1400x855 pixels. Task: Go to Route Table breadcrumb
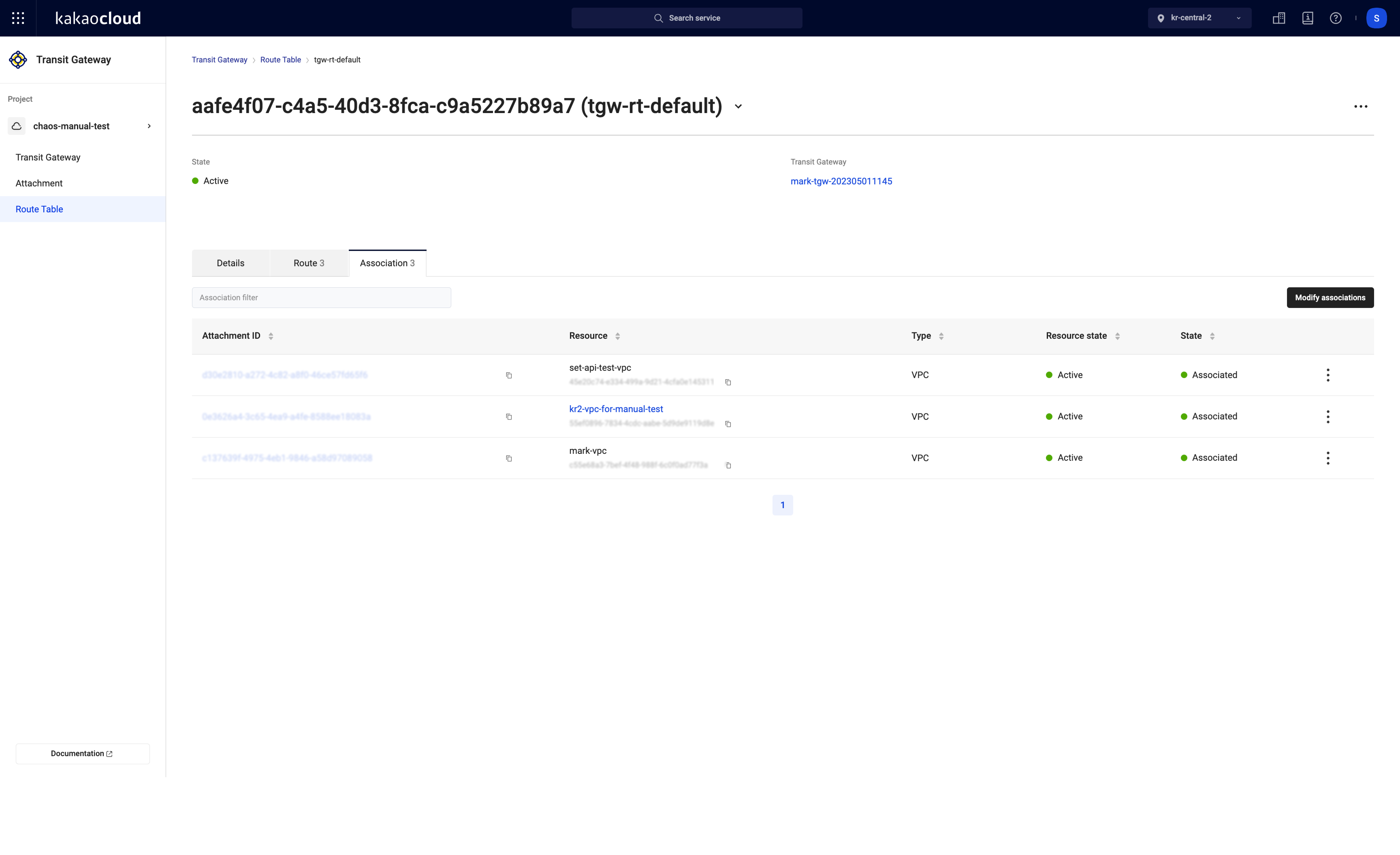tap(281, 60)
